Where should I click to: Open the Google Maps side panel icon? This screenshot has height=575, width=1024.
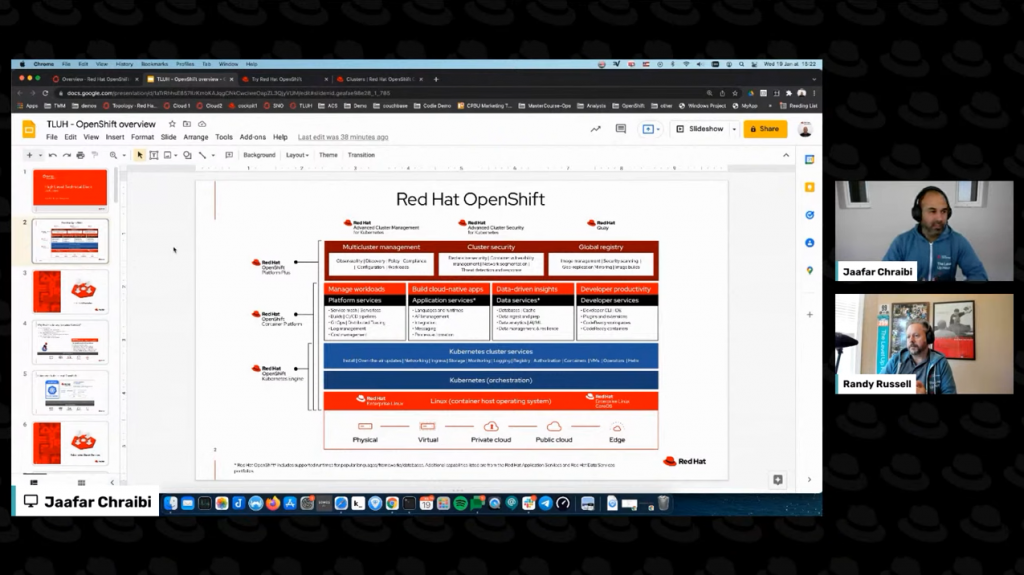coord(810,271)
